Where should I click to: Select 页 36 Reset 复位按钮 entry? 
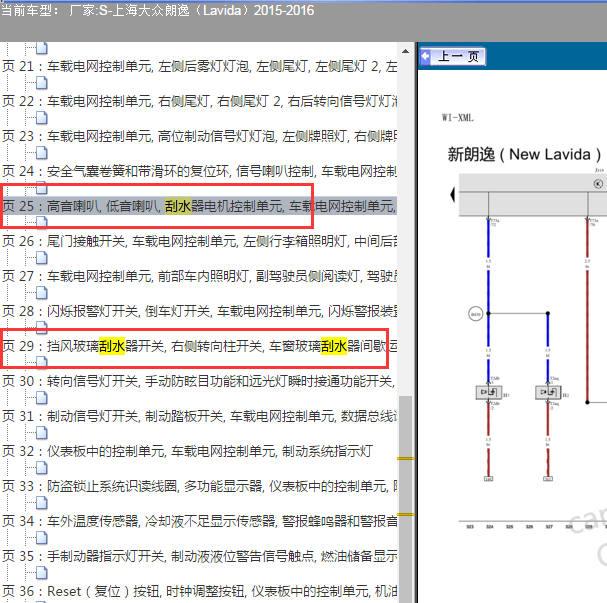click(199, 591)
